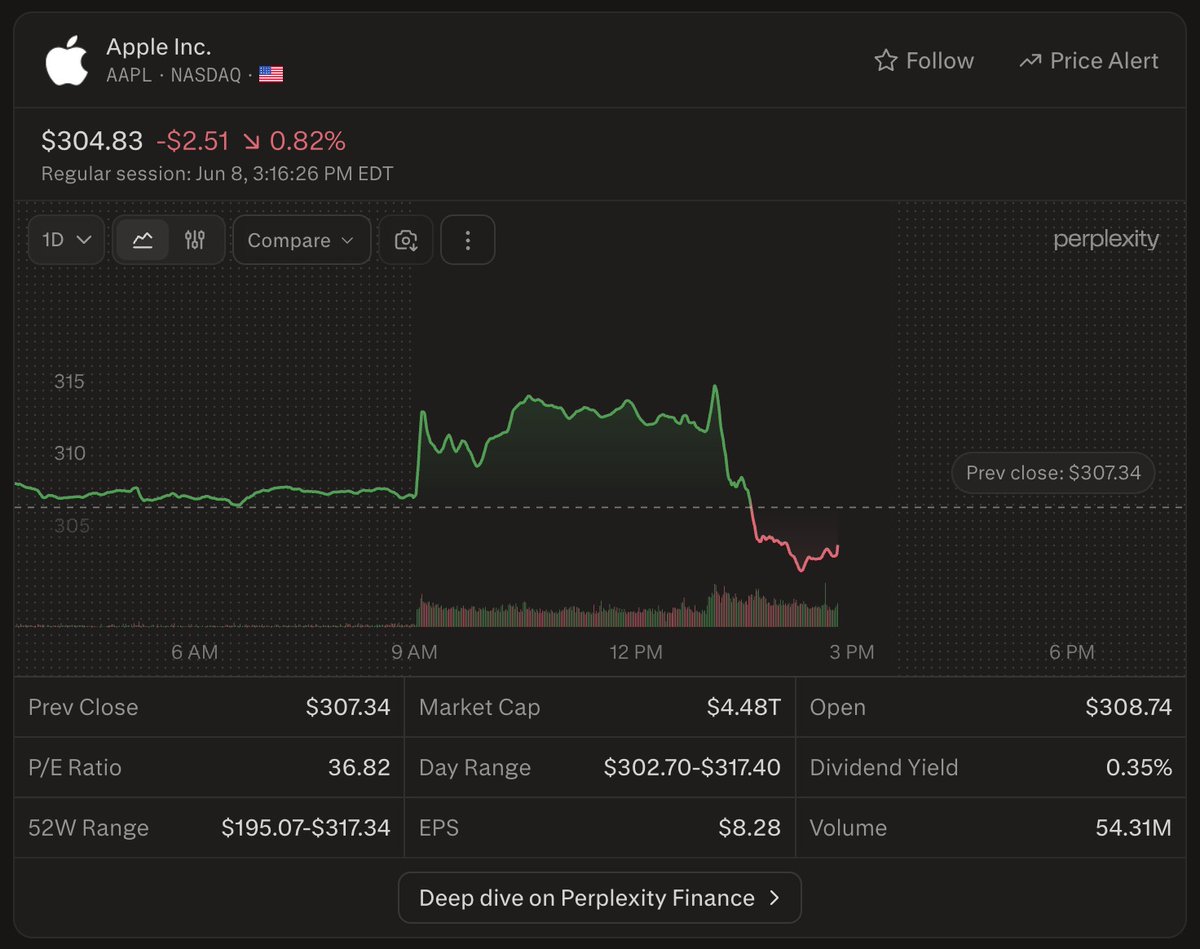Click the AAPL · NASDAQ ticker text
The height and width of the screenshot is (949, 1200).
coord(173,74)
